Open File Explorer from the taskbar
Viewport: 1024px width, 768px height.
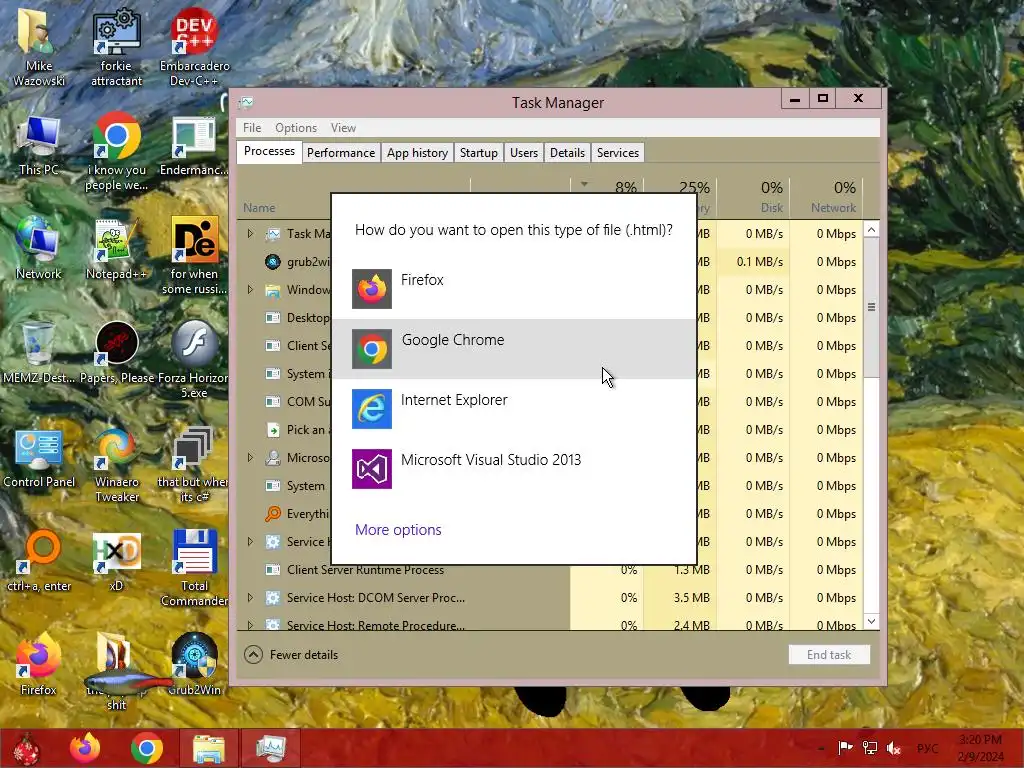pos(208,748)
